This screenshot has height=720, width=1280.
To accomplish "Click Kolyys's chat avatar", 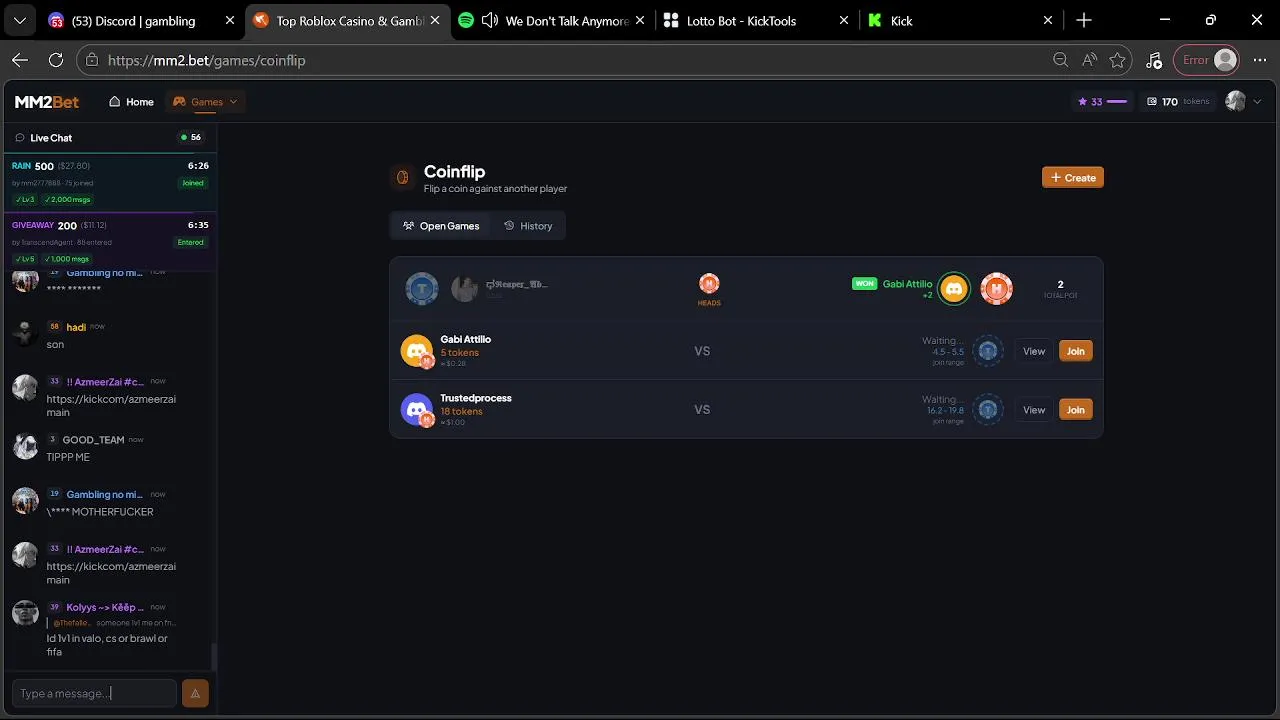I will coord(25,612).
